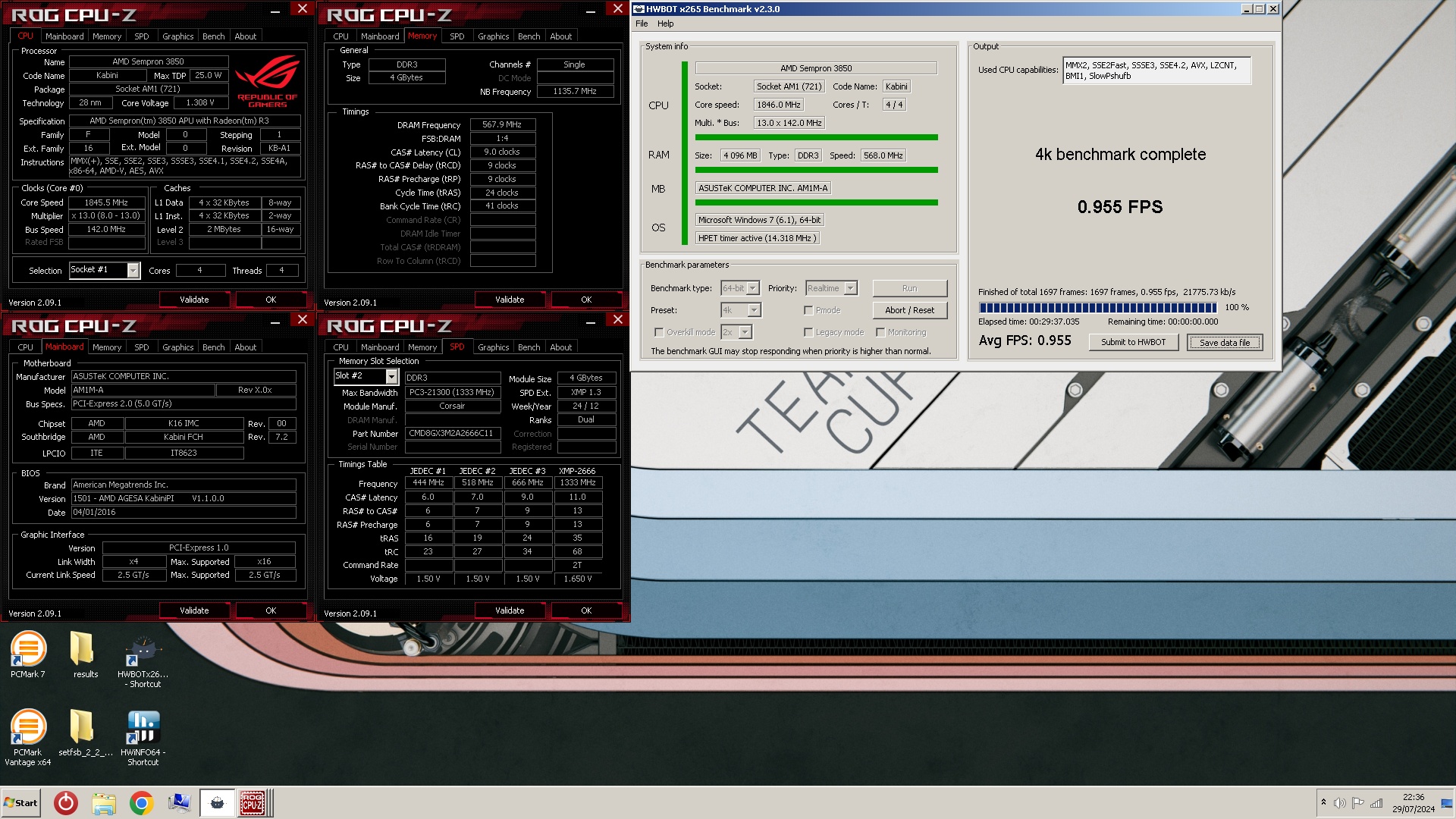Click Validate in the CPU-Z SPD window
Viewport: 1456px width, 819px height.
coord(510,610)
